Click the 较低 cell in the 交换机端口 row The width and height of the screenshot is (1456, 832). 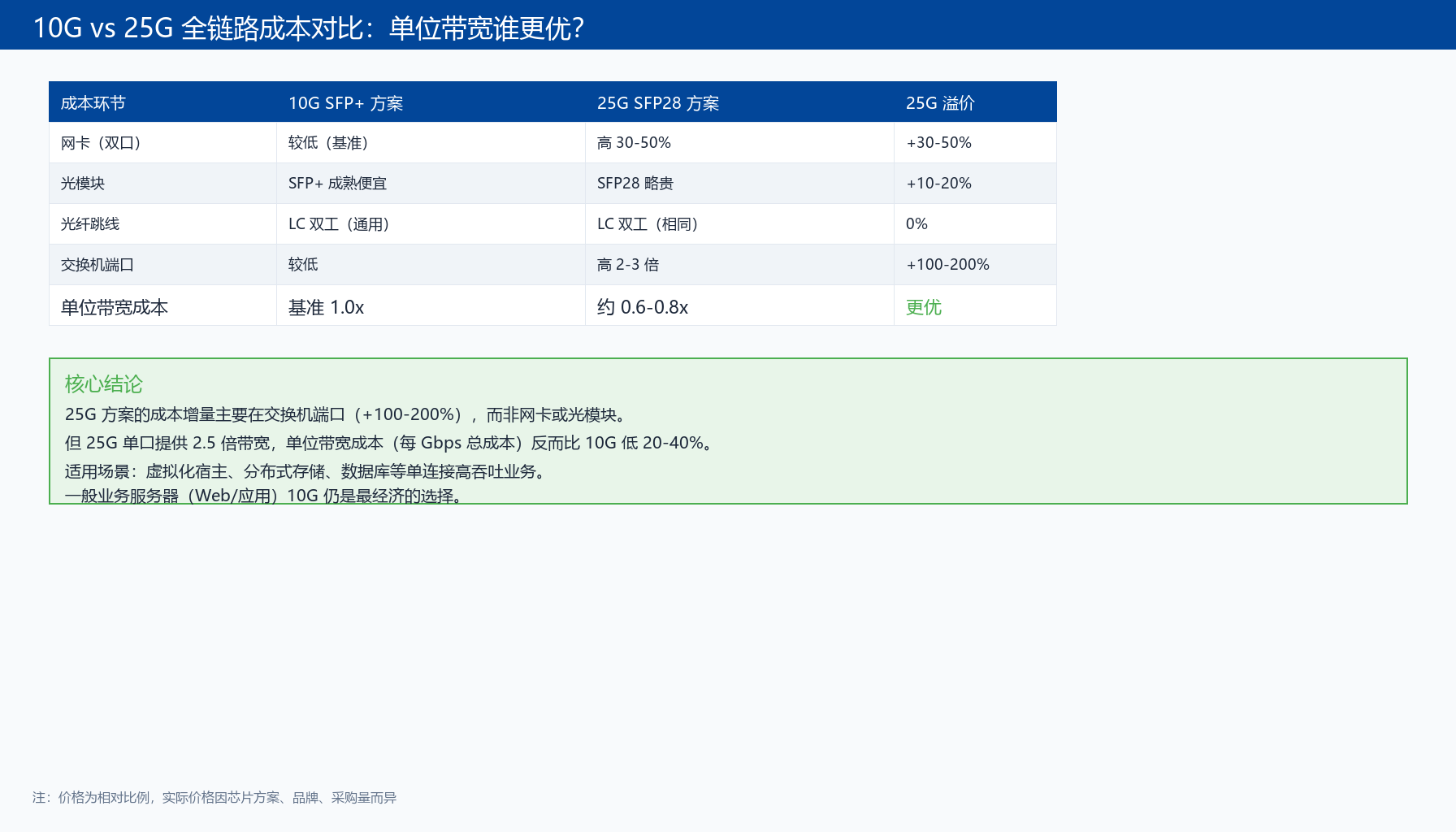[x=431, y=265]
